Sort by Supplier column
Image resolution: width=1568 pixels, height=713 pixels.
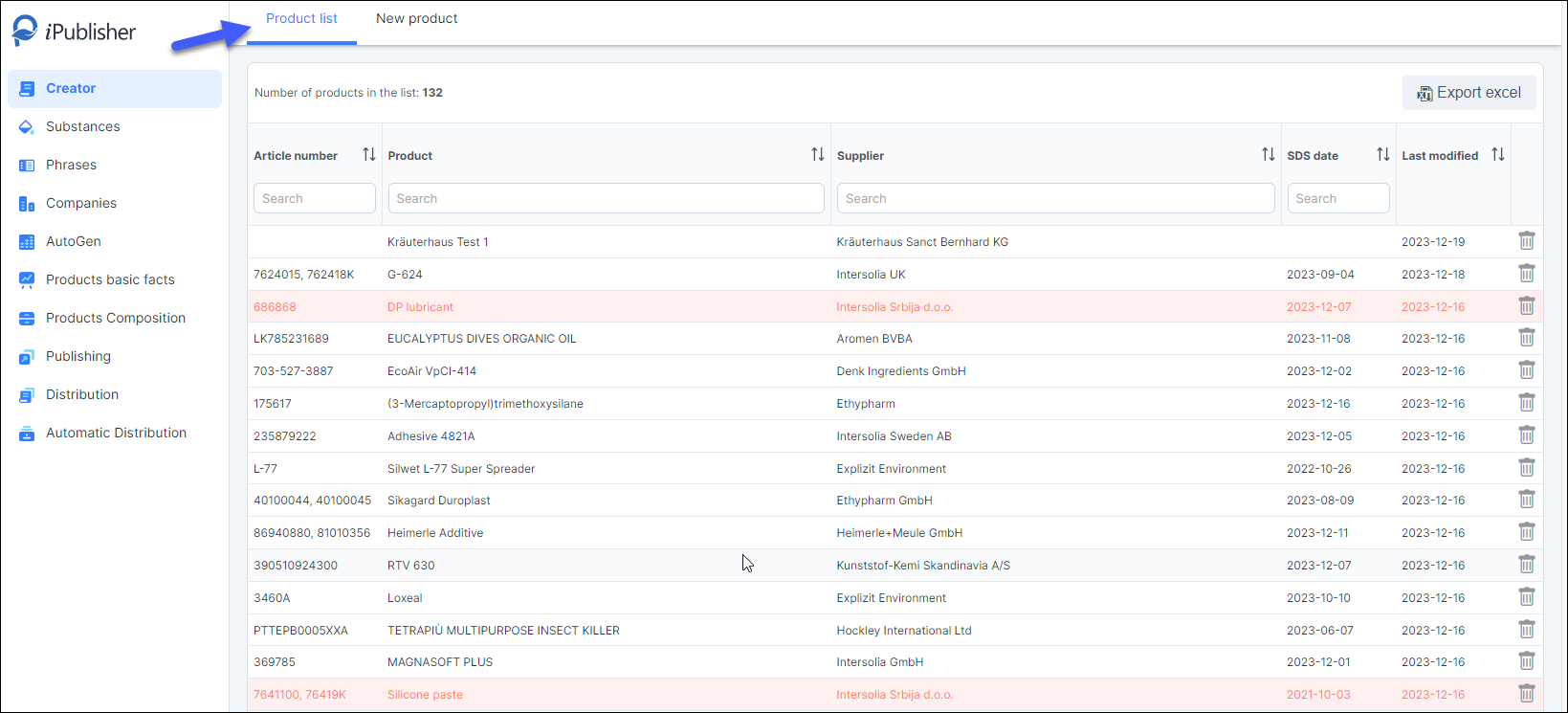(1269, 154)
